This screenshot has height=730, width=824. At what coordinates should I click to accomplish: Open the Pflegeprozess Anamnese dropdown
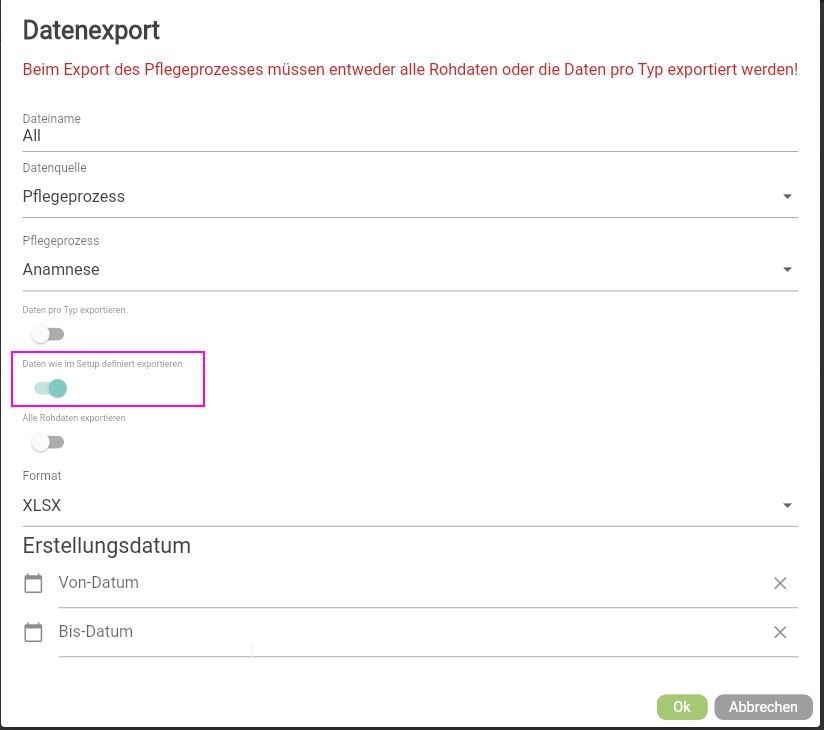787,270
